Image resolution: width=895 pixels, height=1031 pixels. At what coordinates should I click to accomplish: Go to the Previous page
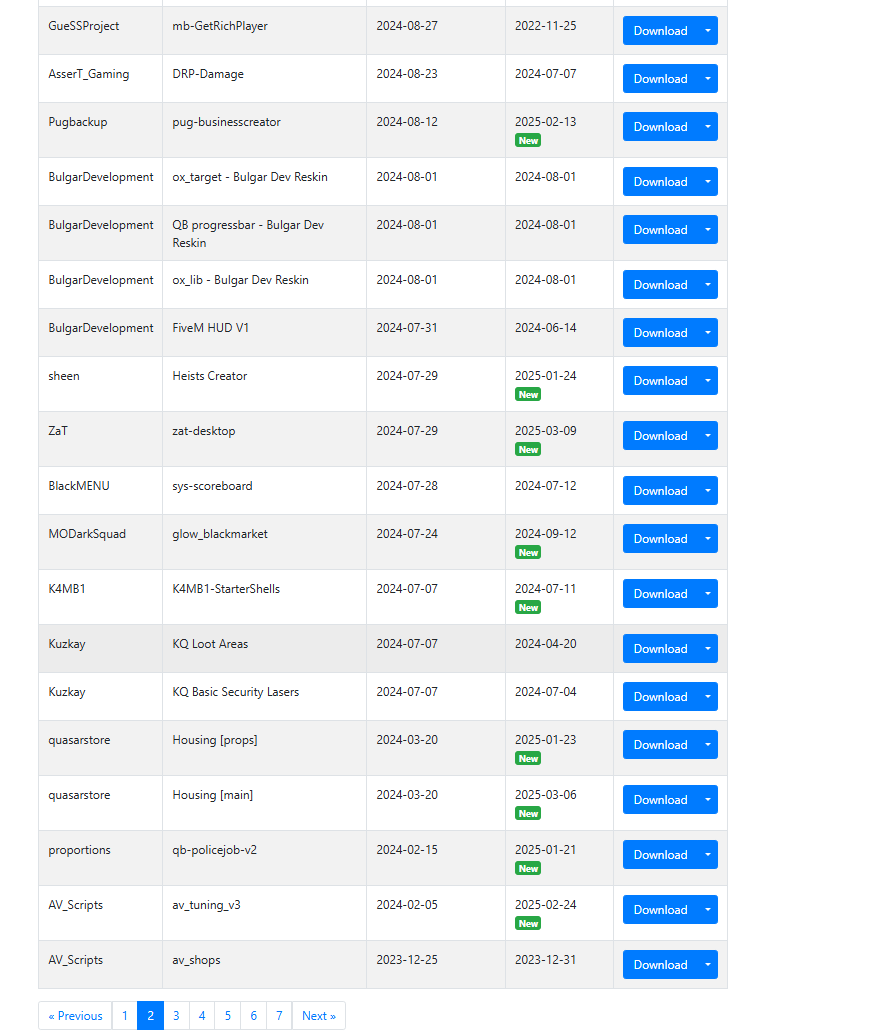[x=75, y=1016]
